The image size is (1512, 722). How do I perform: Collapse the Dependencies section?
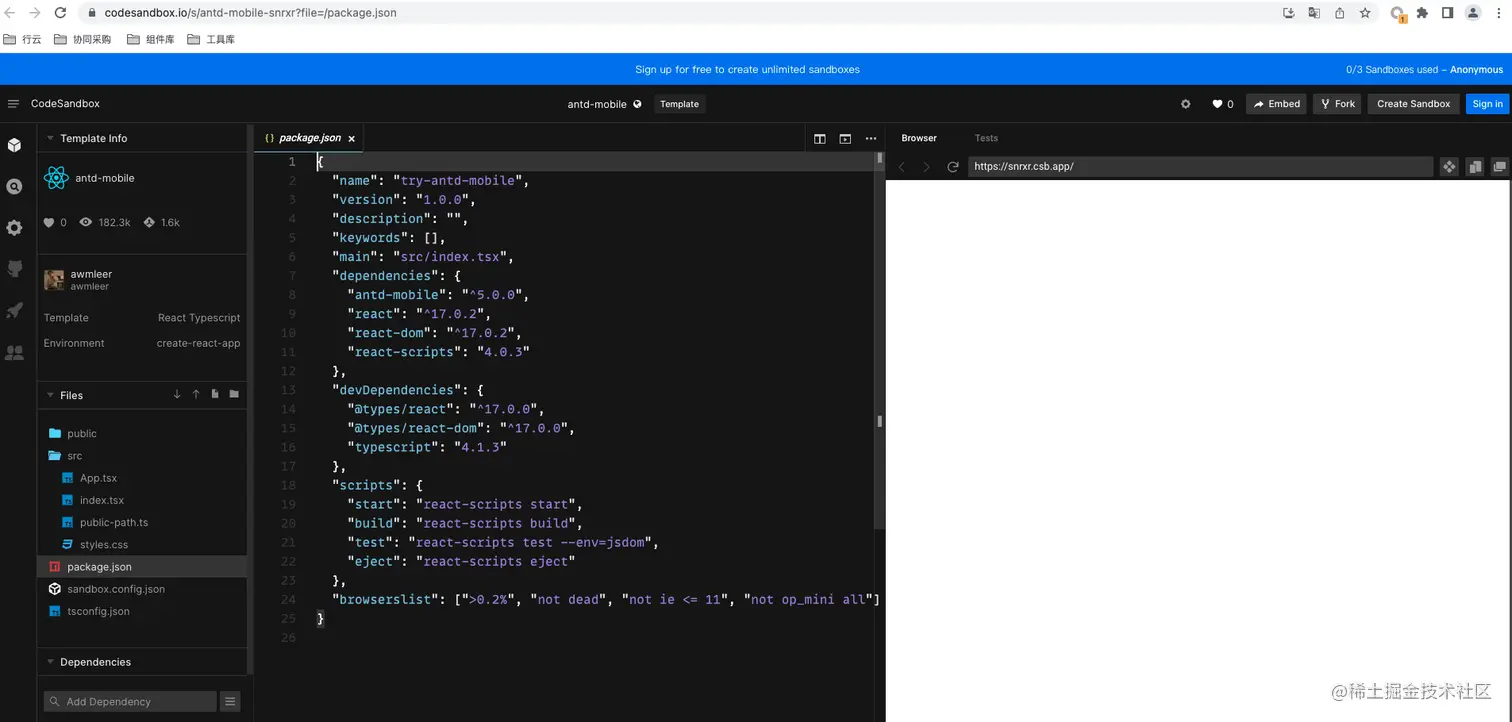pos(50,662)
